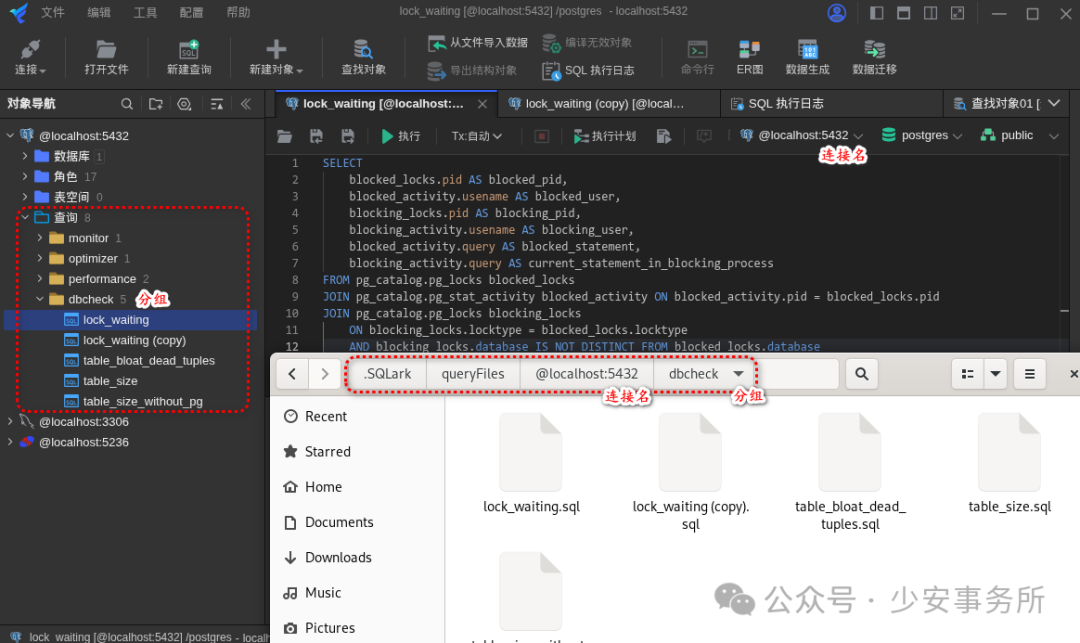The width and height of the screenshot is (1080, 643).
Task: Open Starred in file manager sidebar
Action: pos(328,452)
